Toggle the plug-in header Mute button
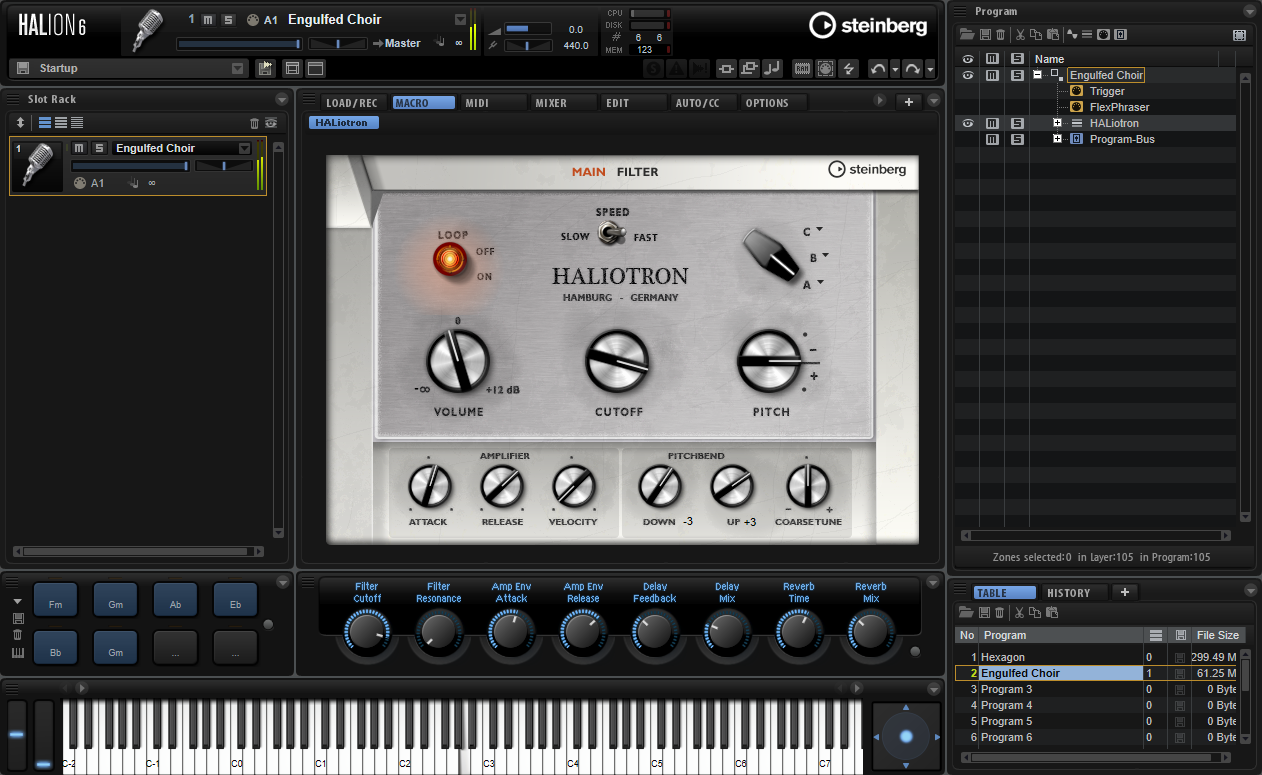1262x775 pixels. [x=208, y=20]
